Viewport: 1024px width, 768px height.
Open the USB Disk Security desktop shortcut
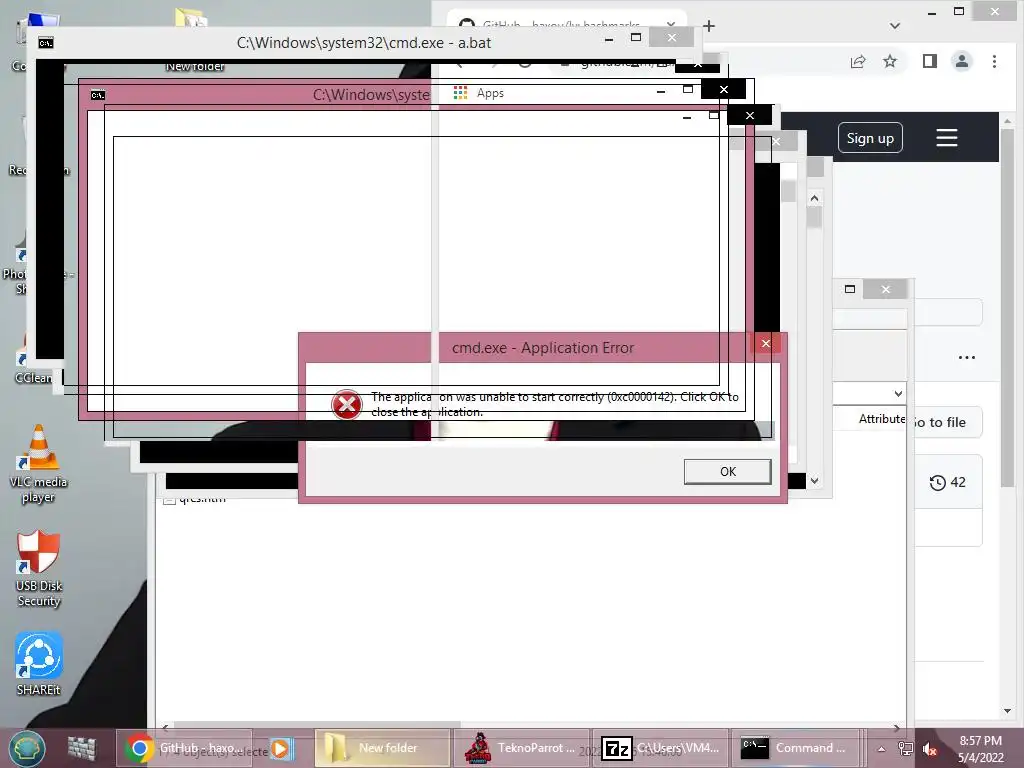coord(39,569)
